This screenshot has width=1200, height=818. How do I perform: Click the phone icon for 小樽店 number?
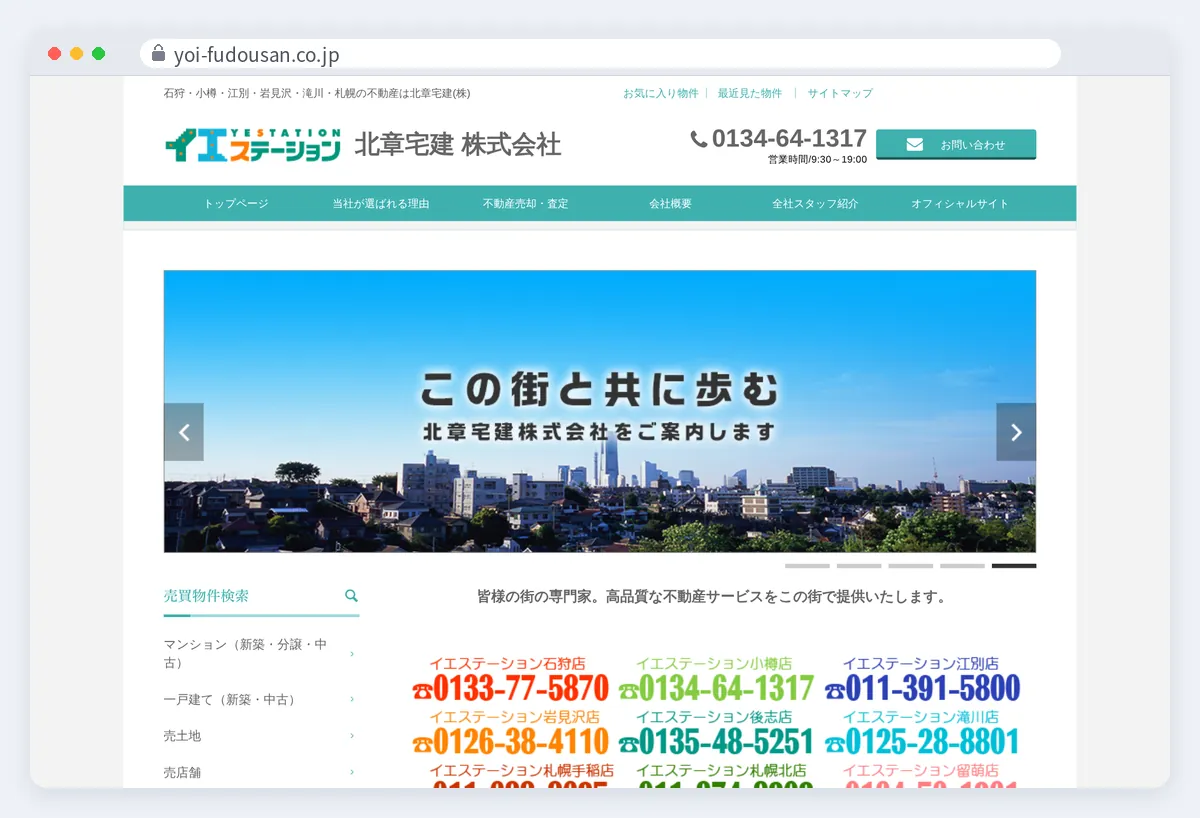[x=628, y=690]
